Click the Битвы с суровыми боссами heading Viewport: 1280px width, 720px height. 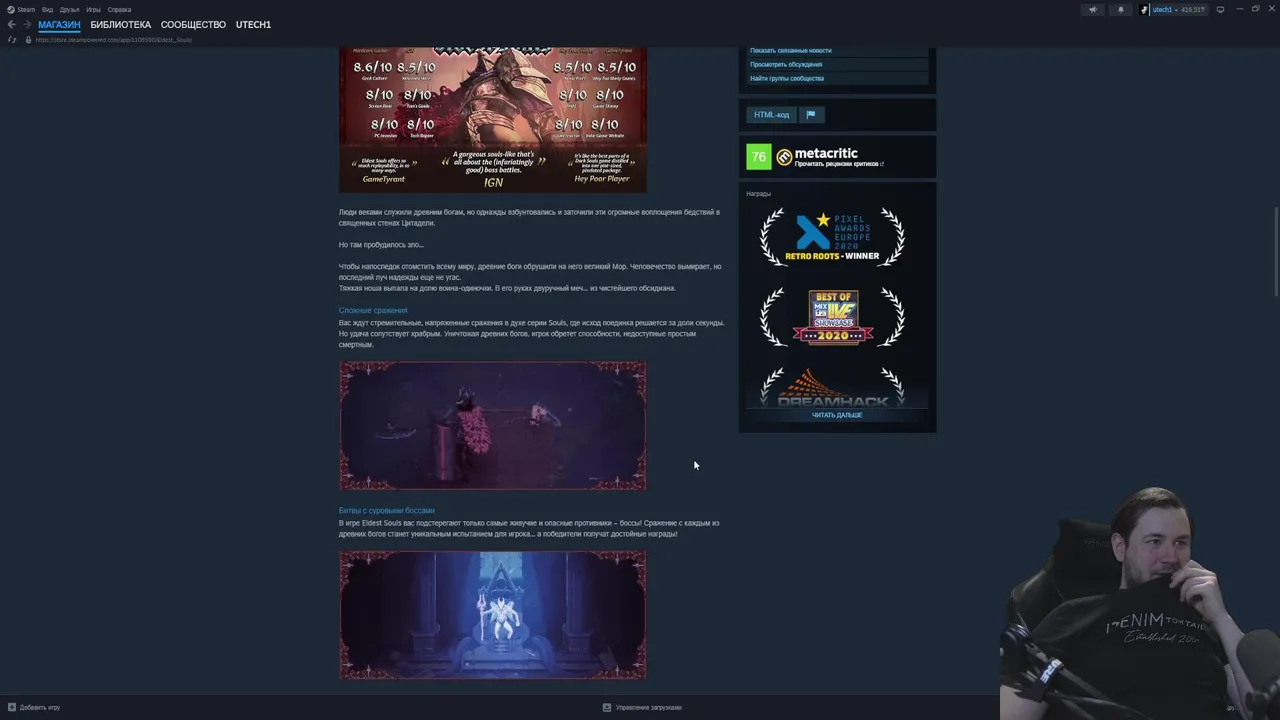pyautogui.click(x=386, y=510)
